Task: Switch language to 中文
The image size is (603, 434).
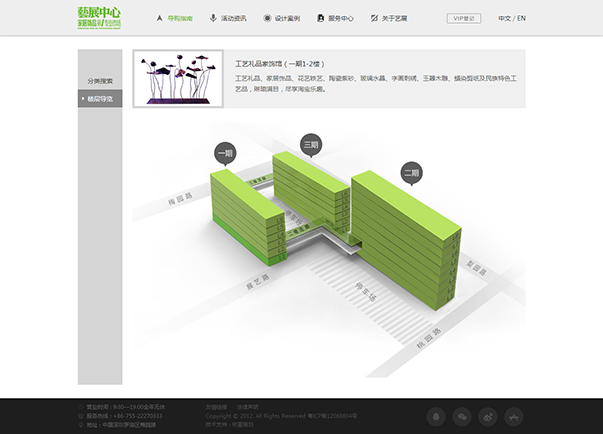Action: [504, 18]
